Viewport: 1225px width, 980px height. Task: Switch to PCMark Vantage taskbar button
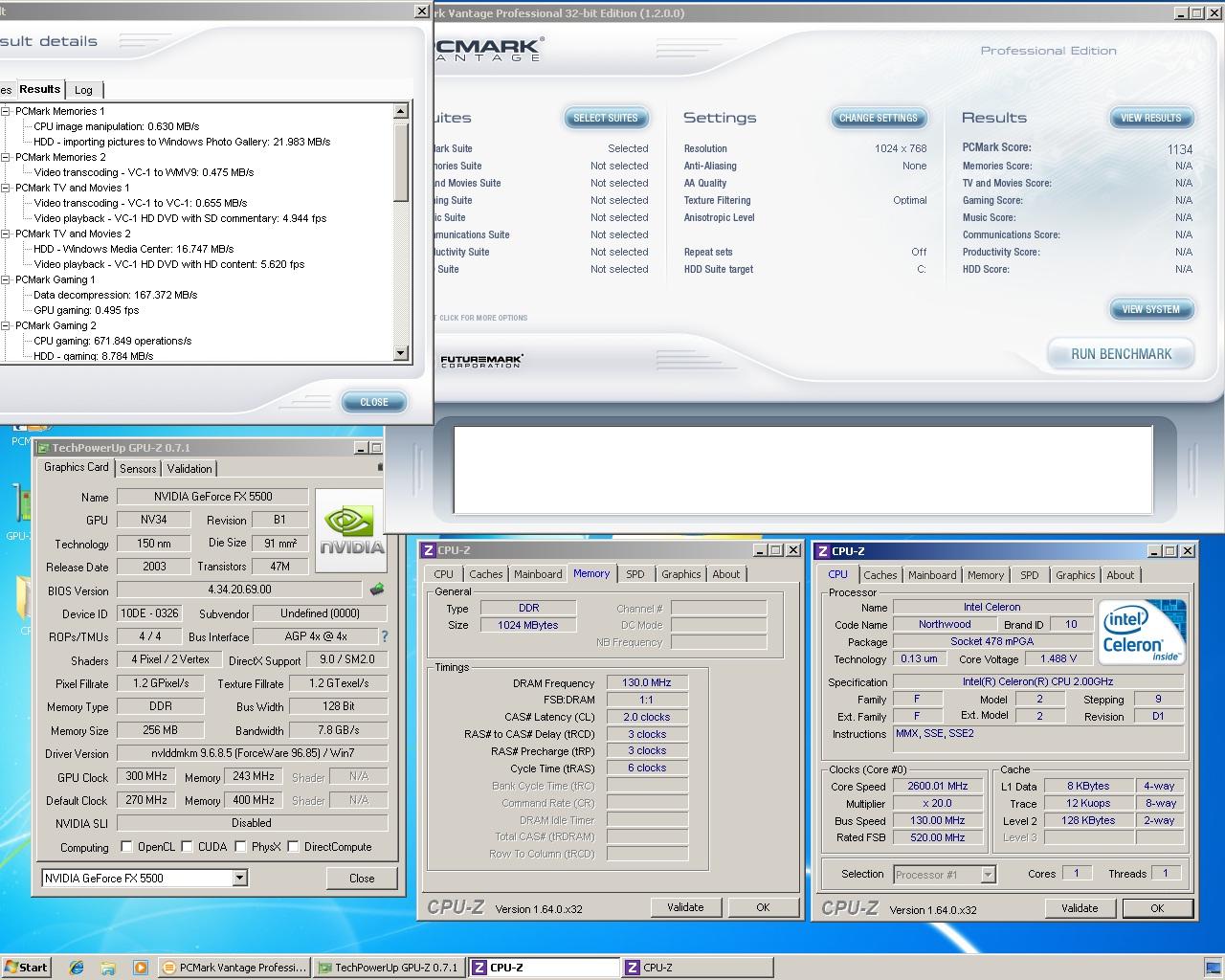[x=234, y=968]
